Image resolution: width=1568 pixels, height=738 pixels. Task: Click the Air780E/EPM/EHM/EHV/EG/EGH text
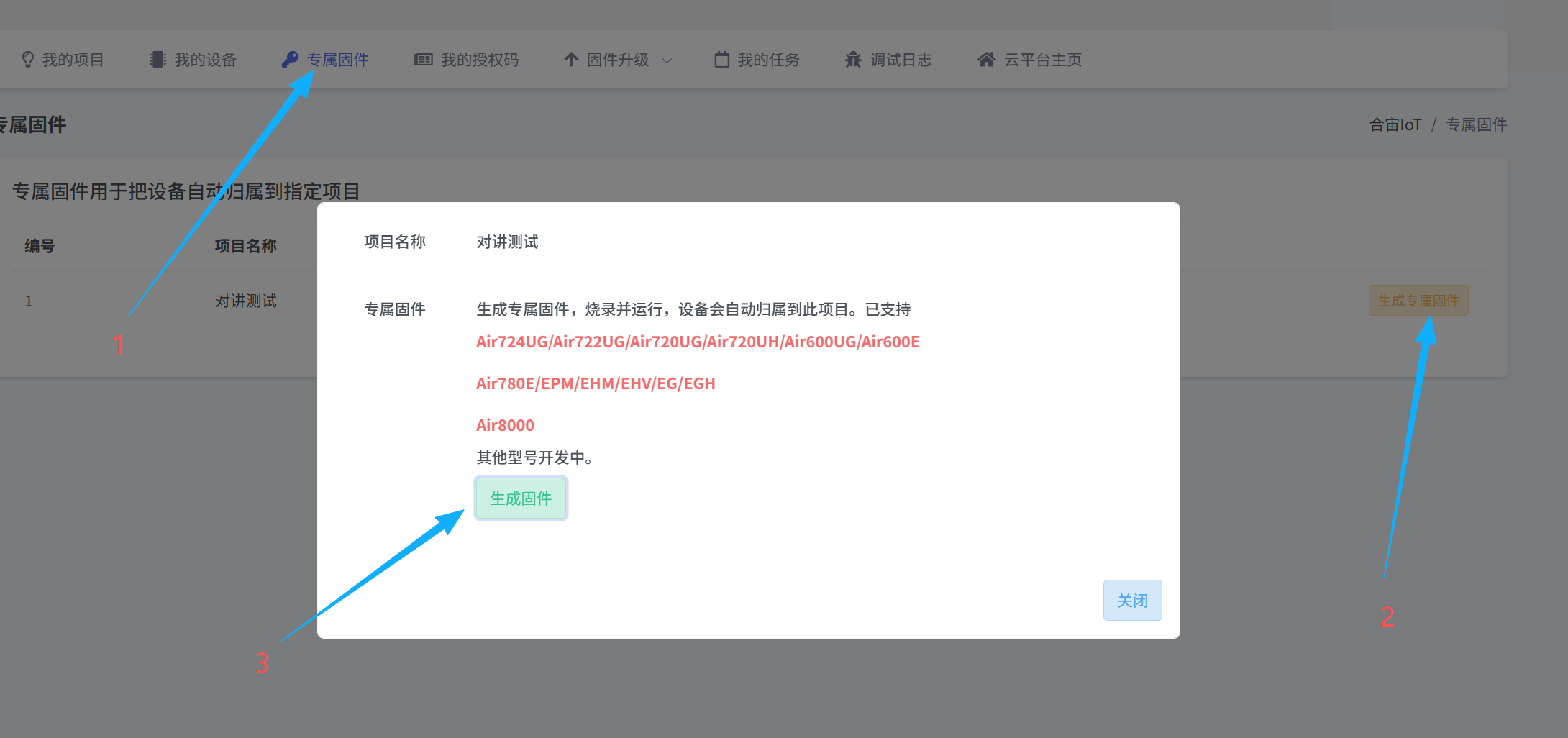click(x=596, y=384)
